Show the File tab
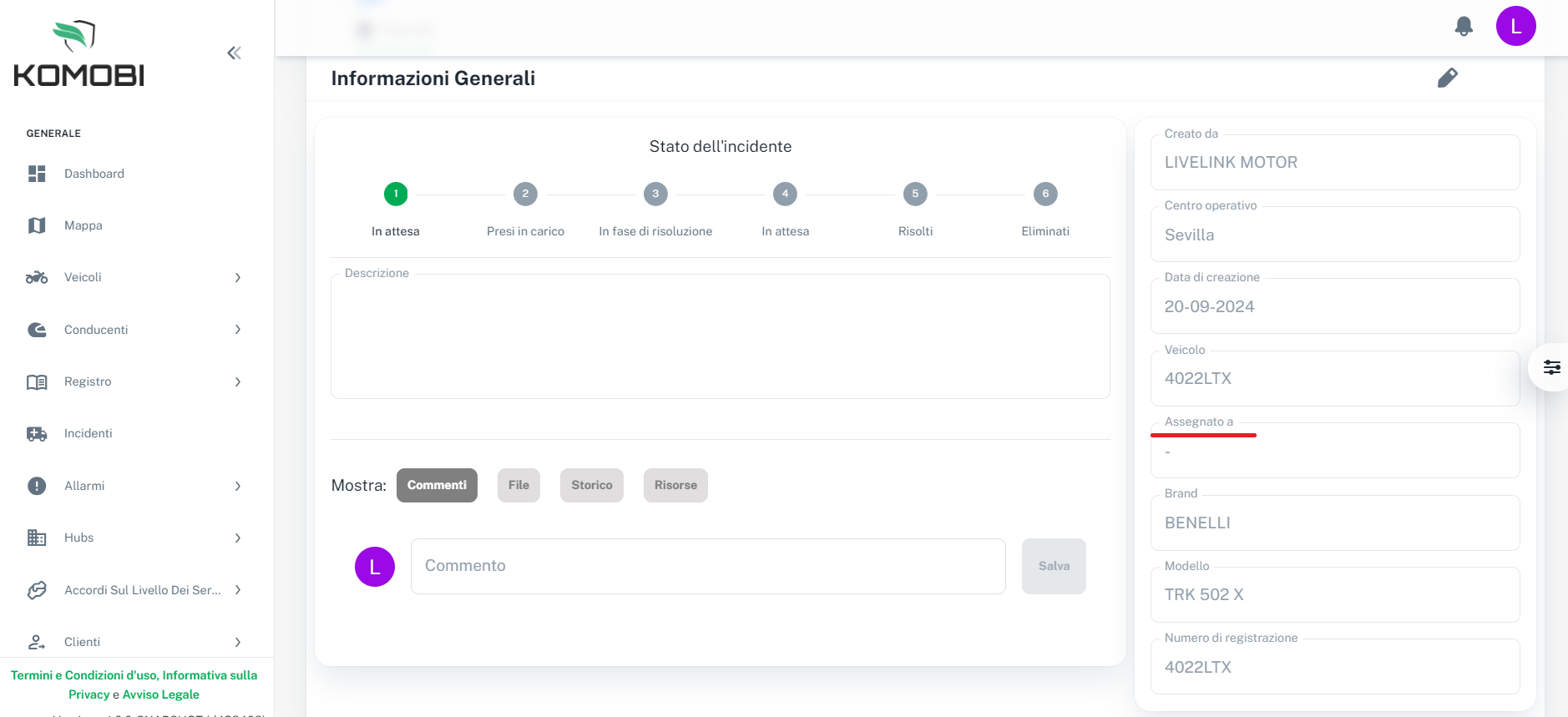Image resolution: width=1568 pixels, height=717 pixels. pos(518,485)
